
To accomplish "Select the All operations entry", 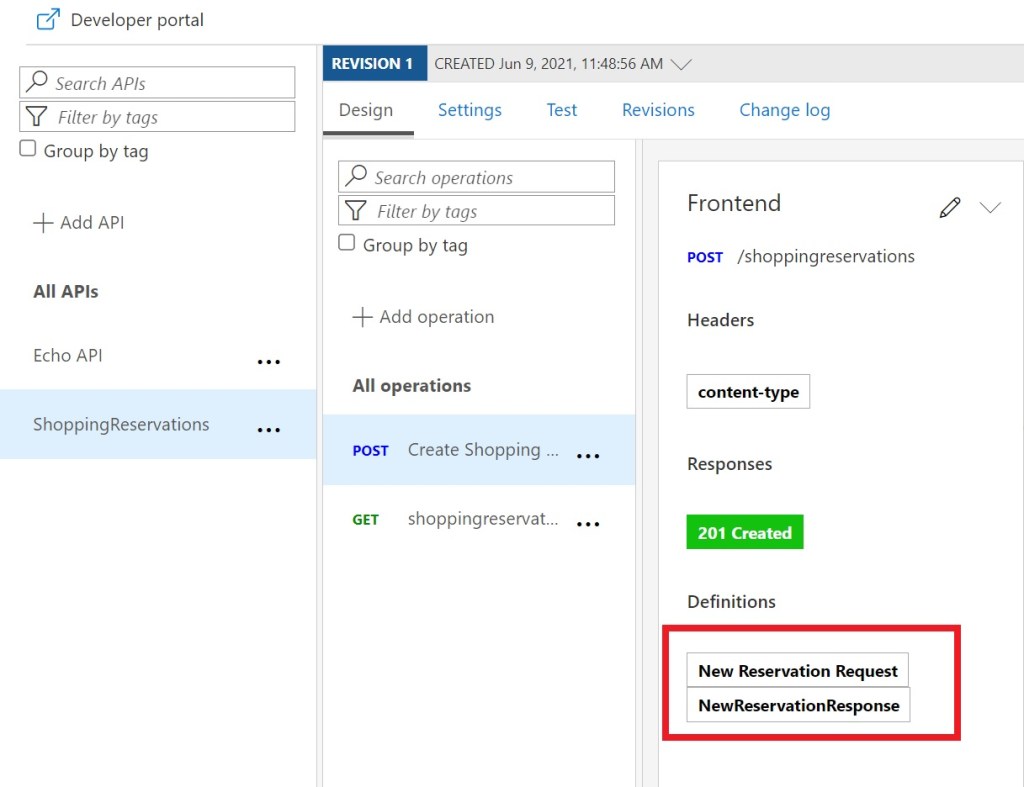I will [412, 386].
